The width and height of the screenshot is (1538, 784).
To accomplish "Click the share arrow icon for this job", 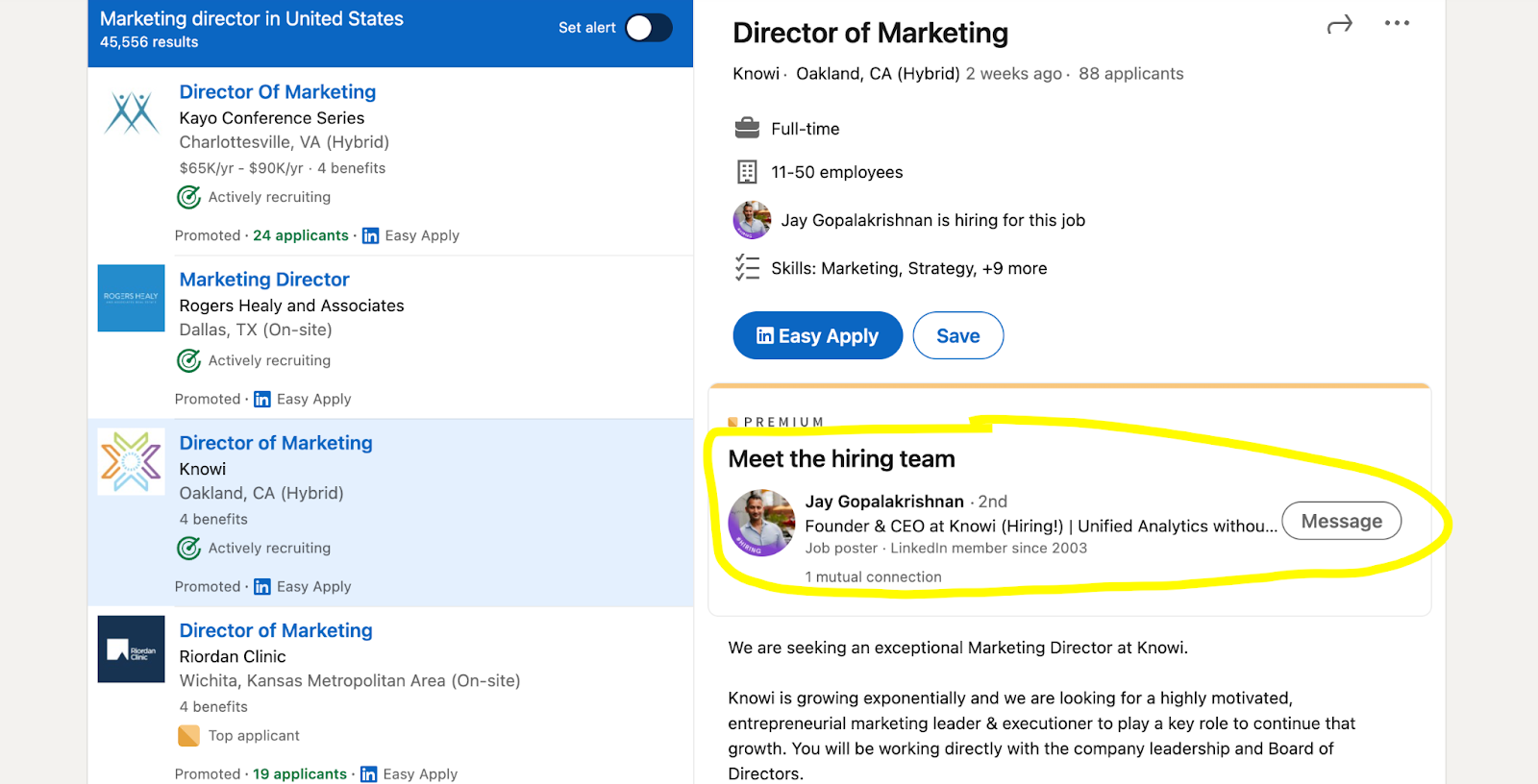I will click(x=1339, y=24).
